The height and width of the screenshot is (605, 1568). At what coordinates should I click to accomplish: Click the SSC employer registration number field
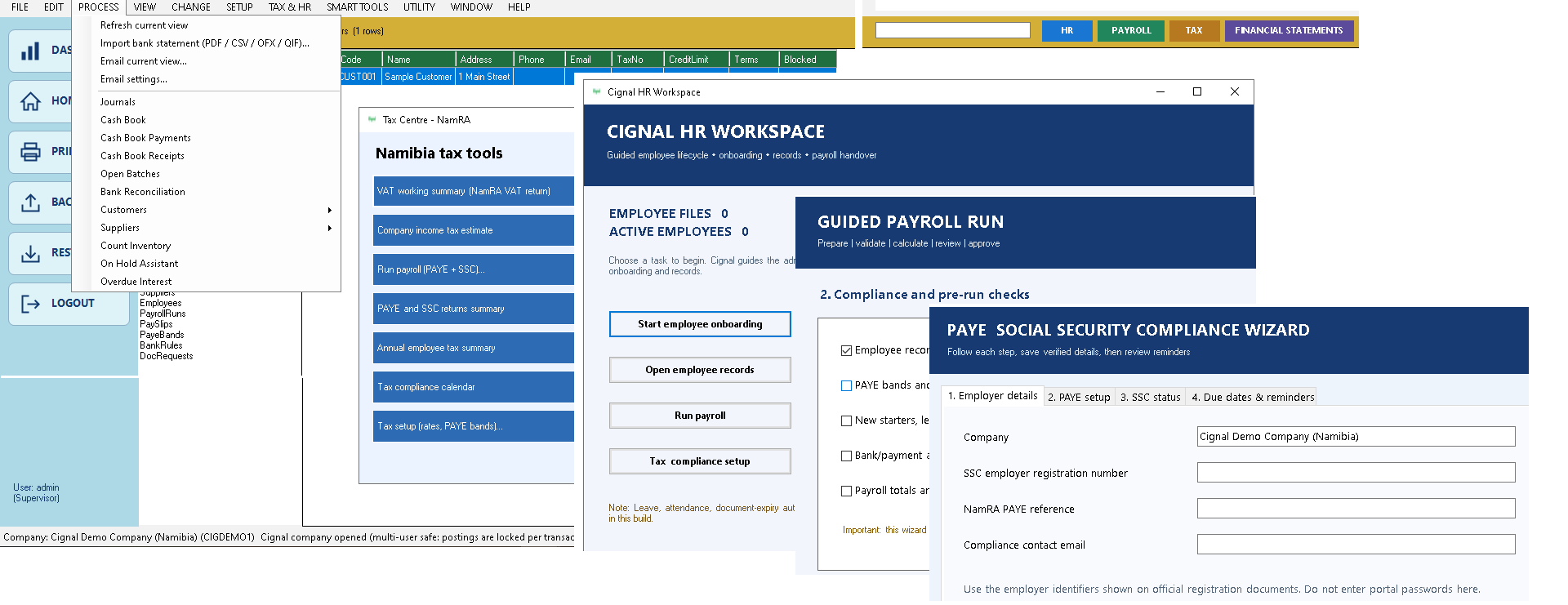[x=1356, y=473]
